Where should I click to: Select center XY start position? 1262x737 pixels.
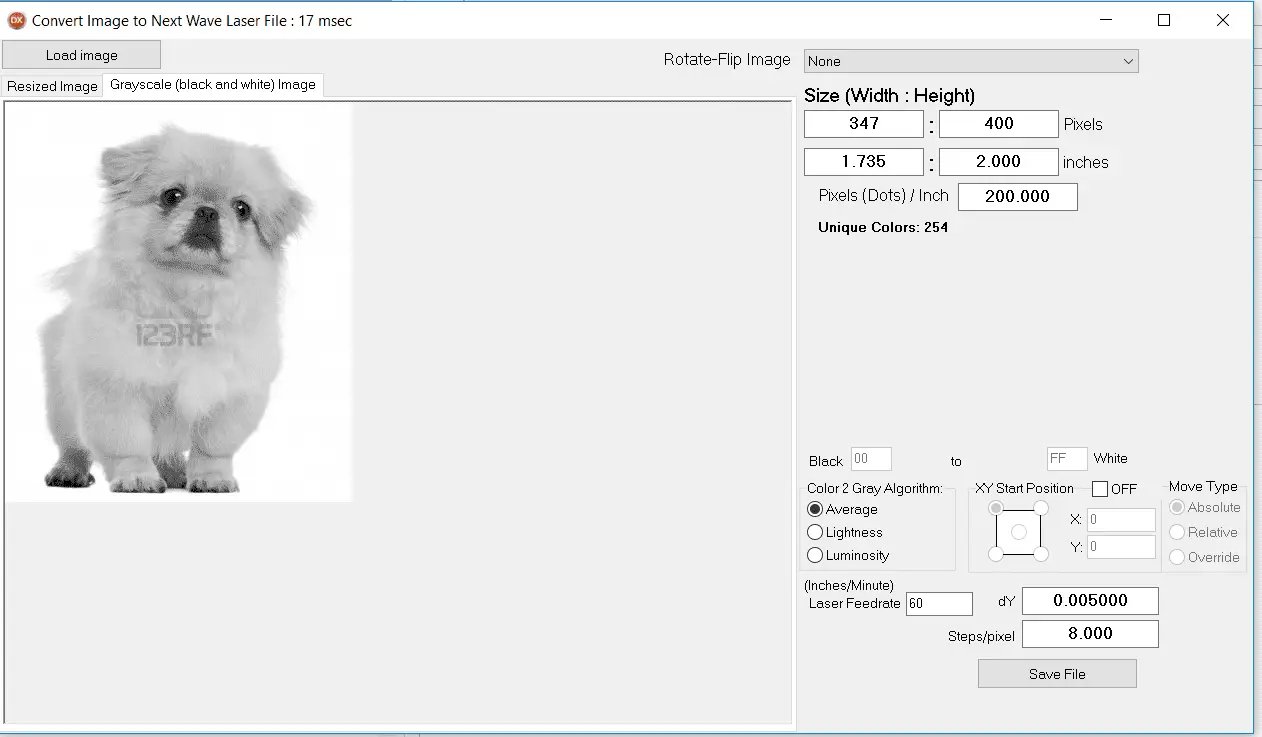[1019, 532]
